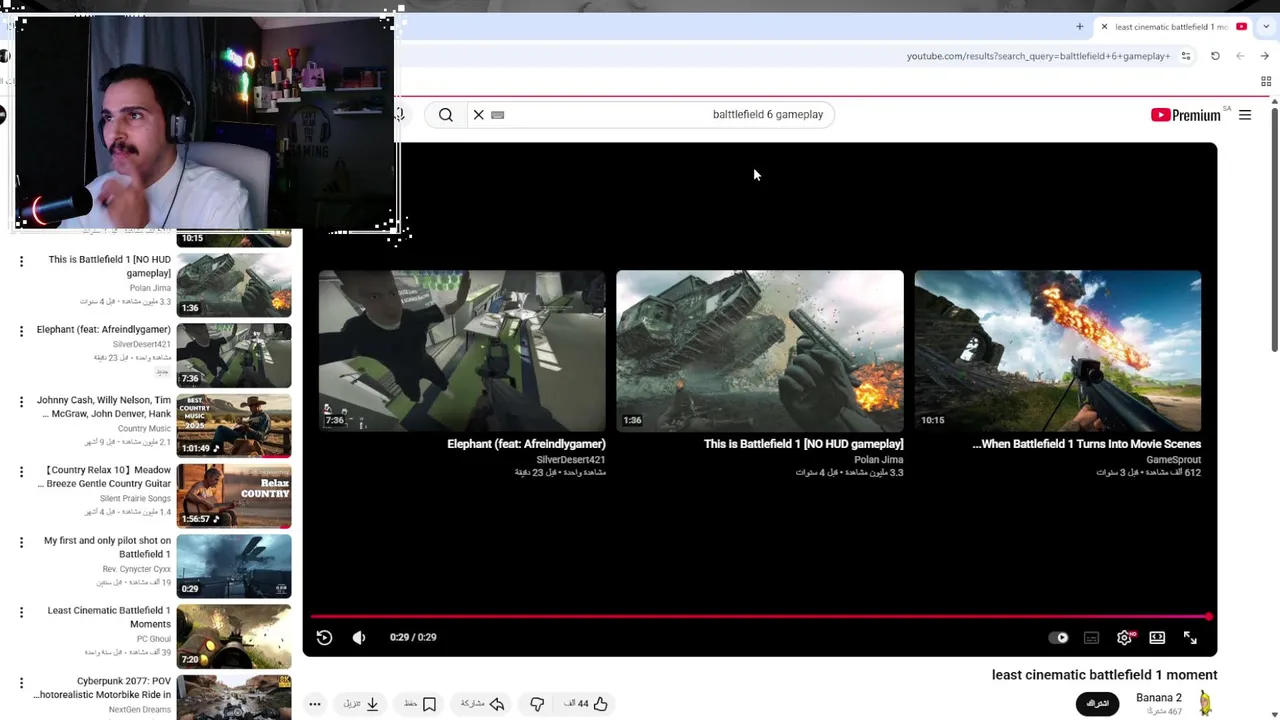Open the on-screen keyboard icon in search
This screenshot has width=1280, height=720.
tap(498, 115)
